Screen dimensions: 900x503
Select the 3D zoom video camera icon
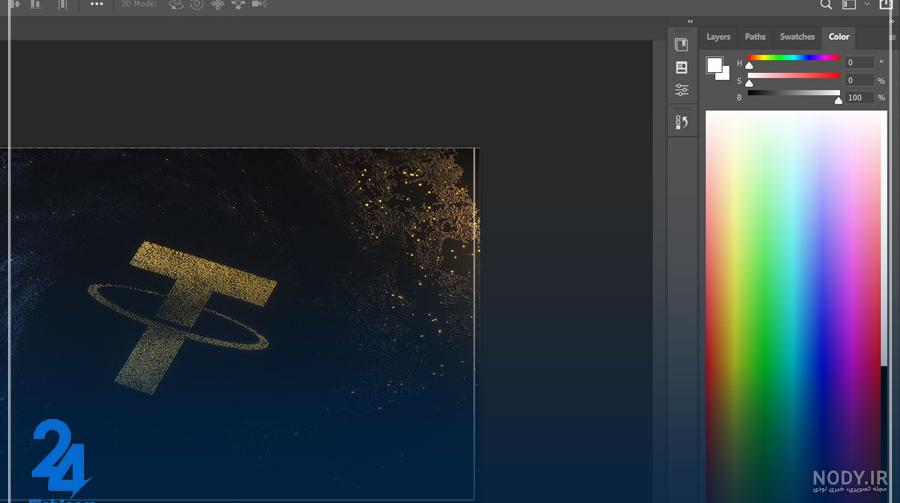click(259, 4)
